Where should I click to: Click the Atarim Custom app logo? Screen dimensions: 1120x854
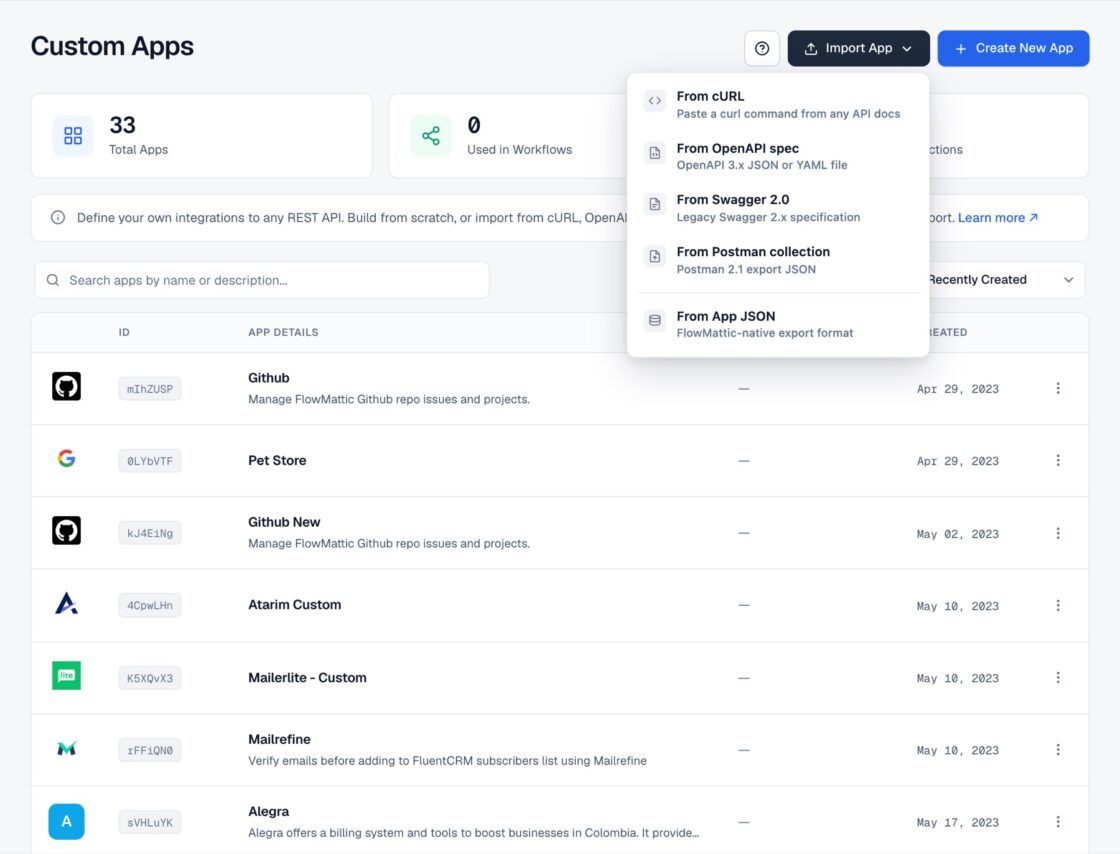click(x=66, y=604)
